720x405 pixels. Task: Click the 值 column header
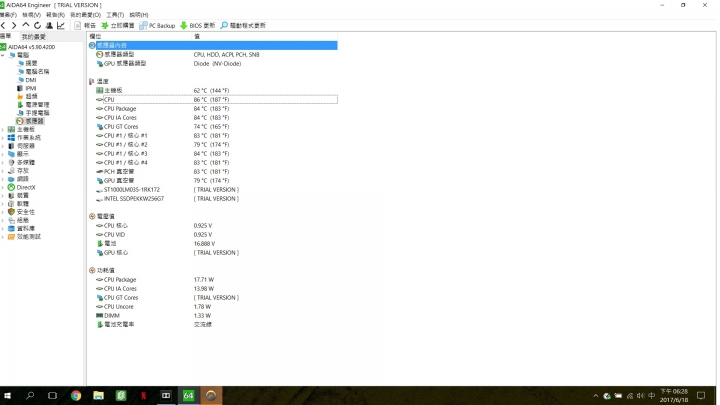pos(264,36)
